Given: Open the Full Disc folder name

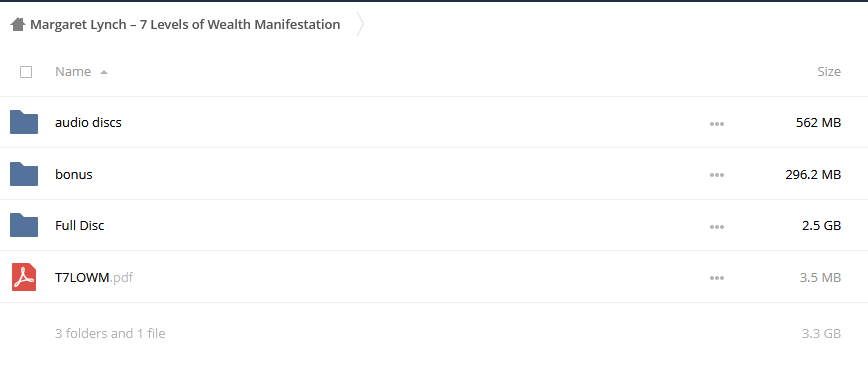Looking at the screenshot, I should [x=80, y=225].
